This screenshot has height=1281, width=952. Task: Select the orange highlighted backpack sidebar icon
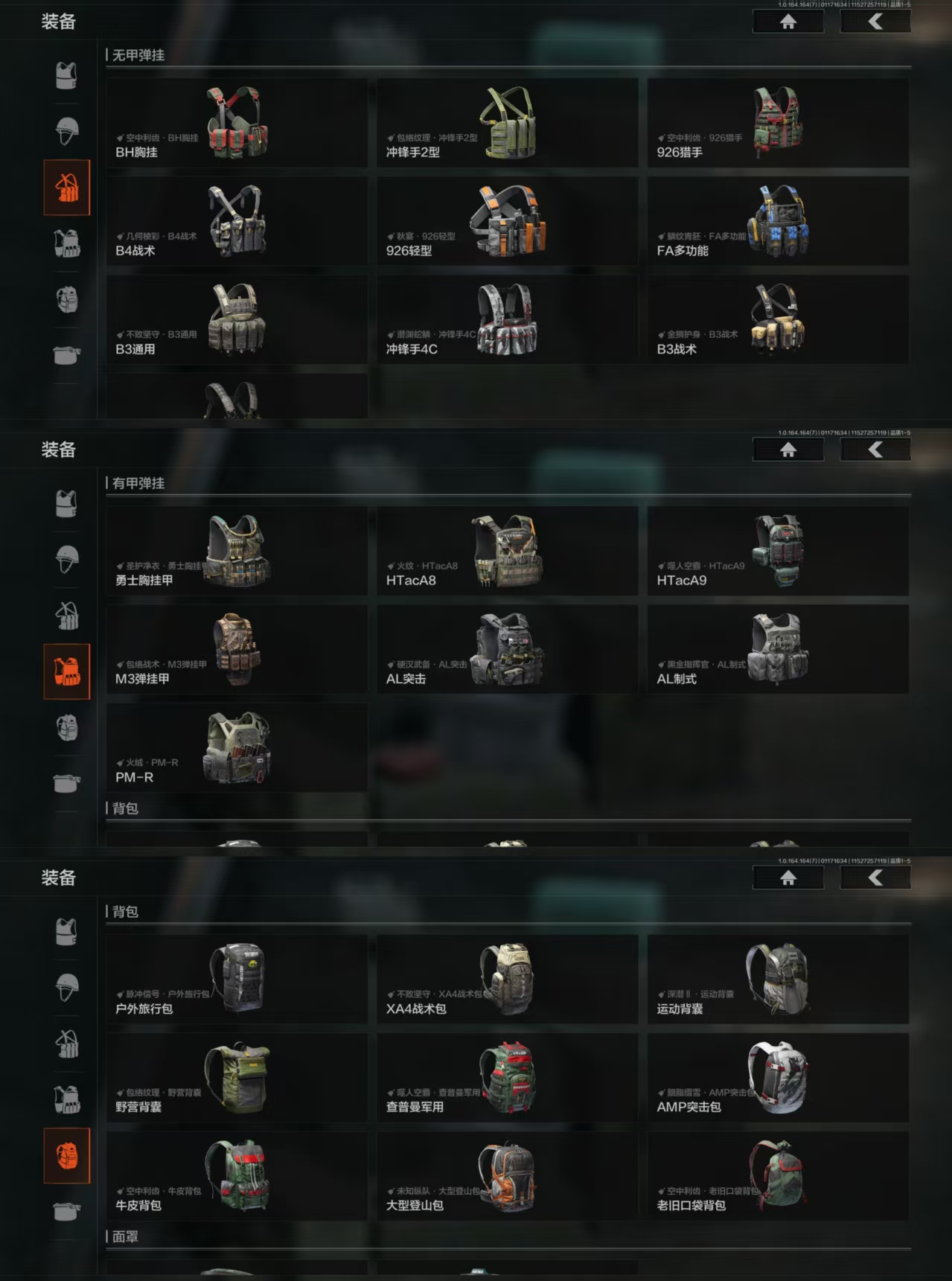click(67, 1156)
